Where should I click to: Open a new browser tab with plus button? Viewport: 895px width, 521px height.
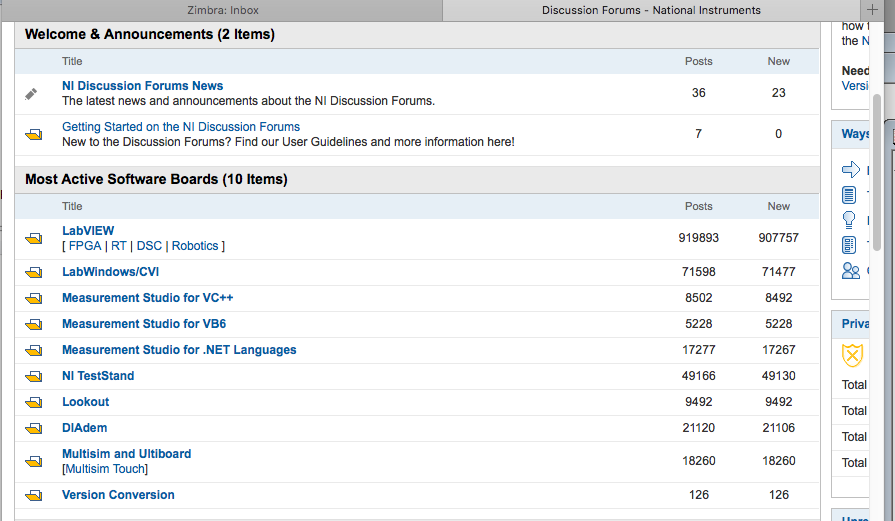pyautogui.click(x=872, y=10)
